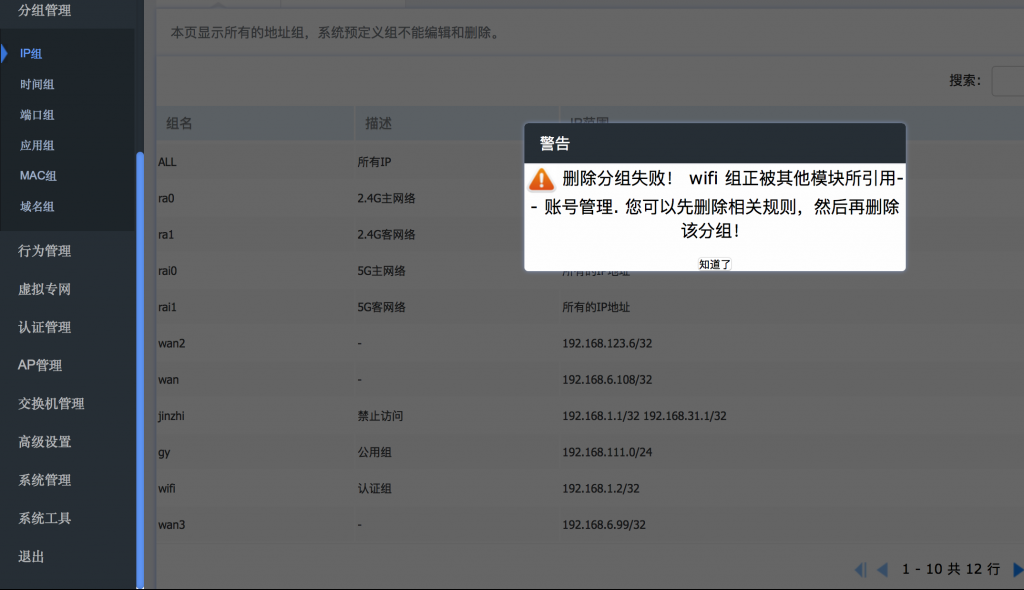The width and height of the screenshot is (1024, 590).
Task: Click description 公用组
Action: click(374, 452)
